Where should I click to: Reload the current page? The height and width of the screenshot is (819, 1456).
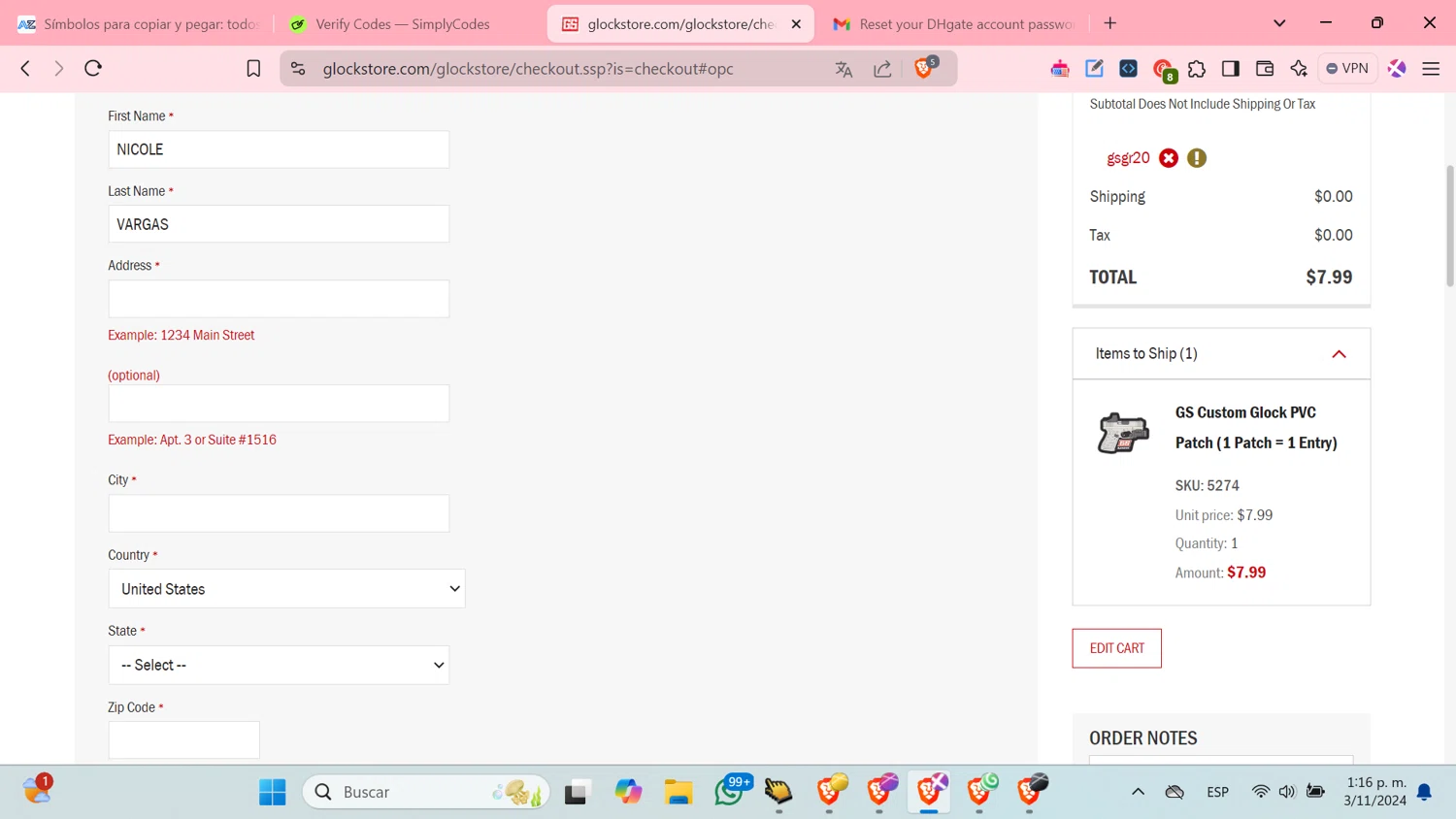pyautogui.click(x=93, y=68)
